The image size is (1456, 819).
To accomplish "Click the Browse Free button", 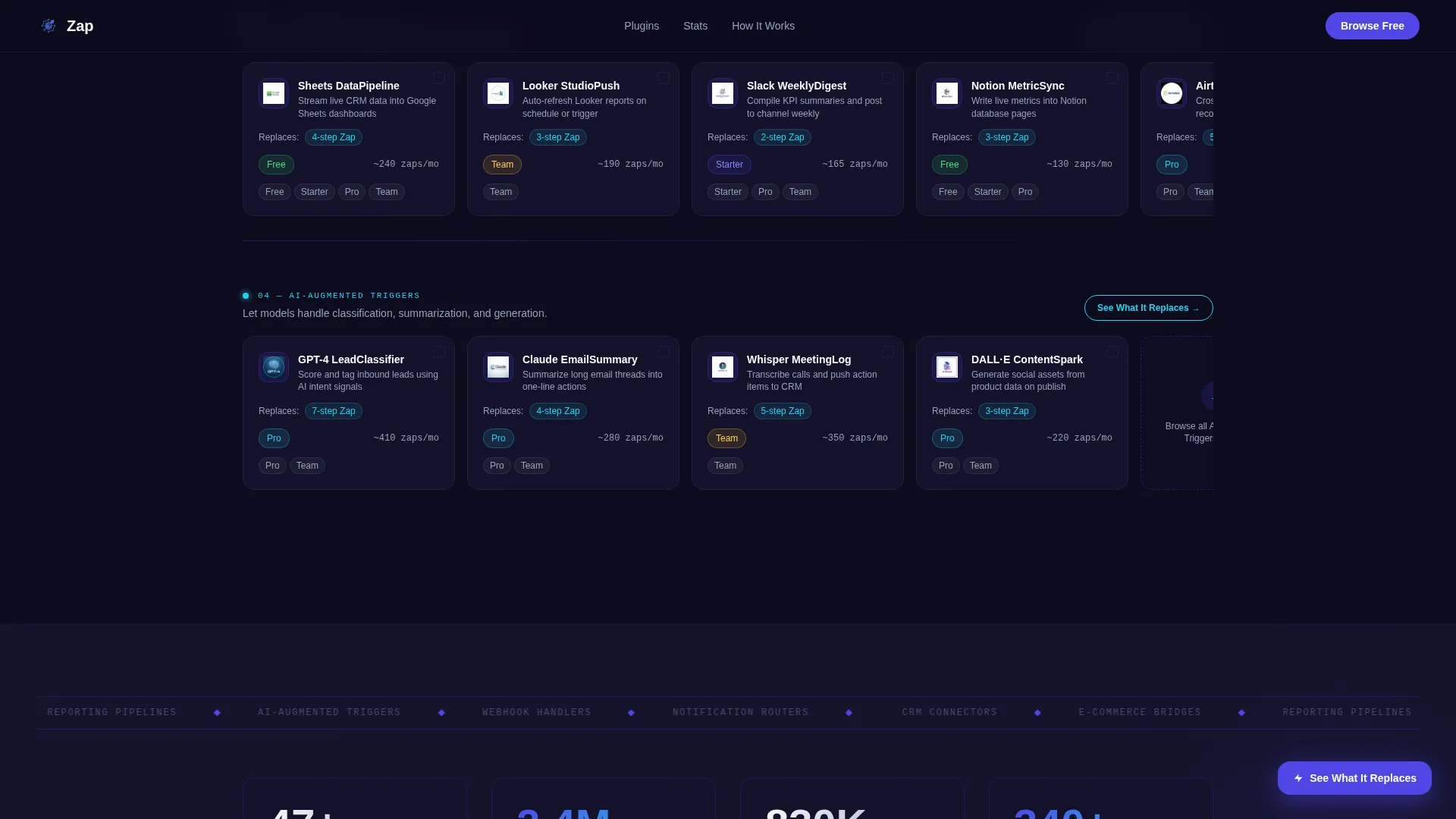I will coord(1372,26).
